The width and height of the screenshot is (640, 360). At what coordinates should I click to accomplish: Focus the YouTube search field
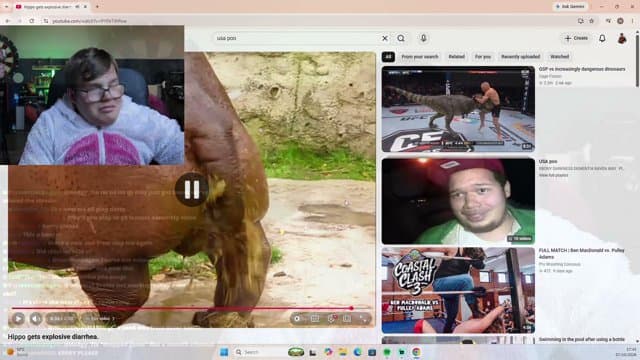click(x=296, y=38)
